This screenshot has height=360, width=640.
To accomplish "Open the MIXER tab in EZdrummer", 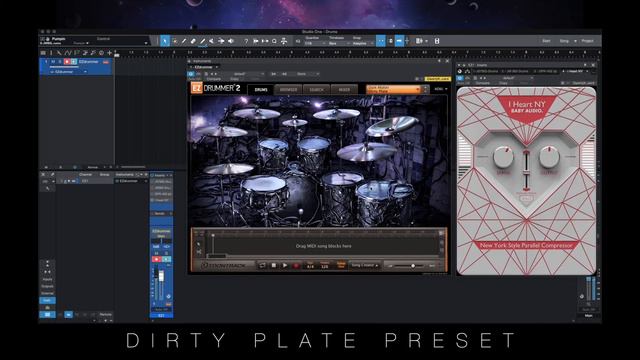I will (x=344, y=89).
